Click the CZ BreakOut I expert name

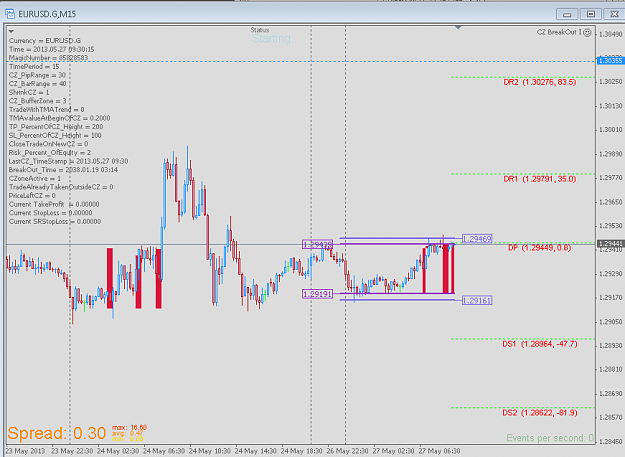[559, 32]
